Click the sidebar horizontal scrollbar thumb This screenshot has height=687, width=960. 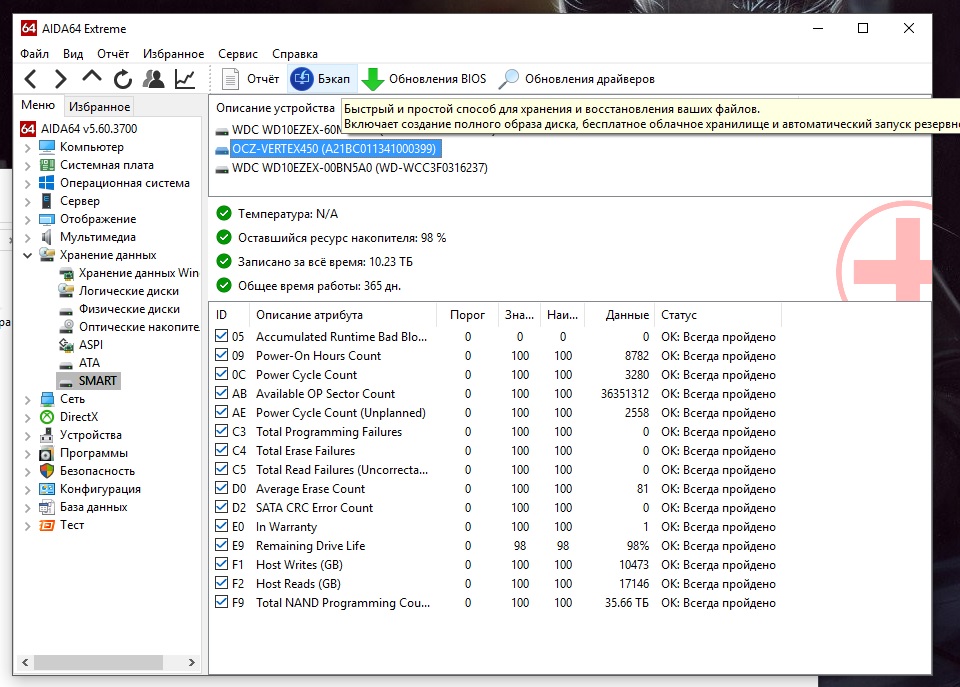point(98,663)
